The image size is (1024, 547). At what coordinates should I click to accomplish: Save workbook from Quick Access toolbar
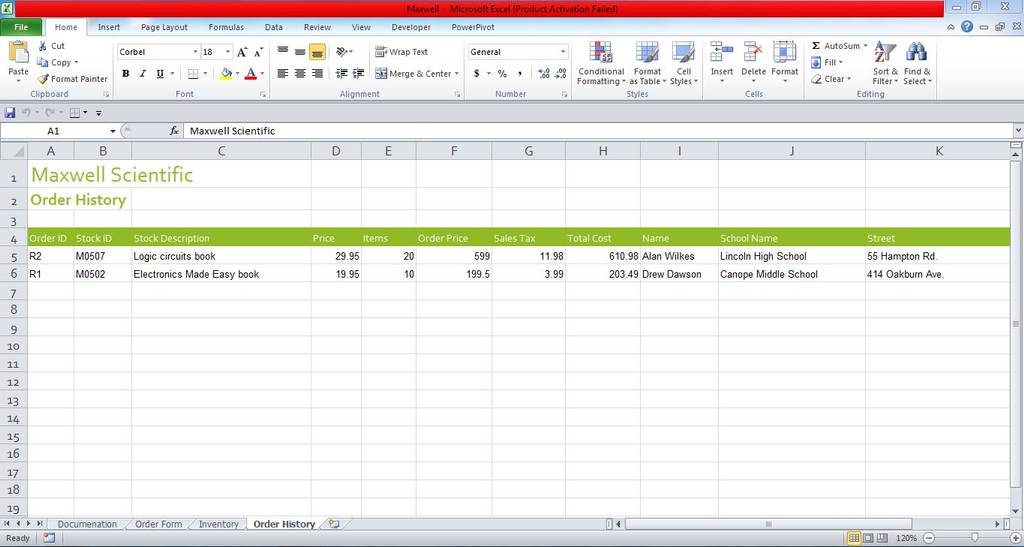(10, 113)
